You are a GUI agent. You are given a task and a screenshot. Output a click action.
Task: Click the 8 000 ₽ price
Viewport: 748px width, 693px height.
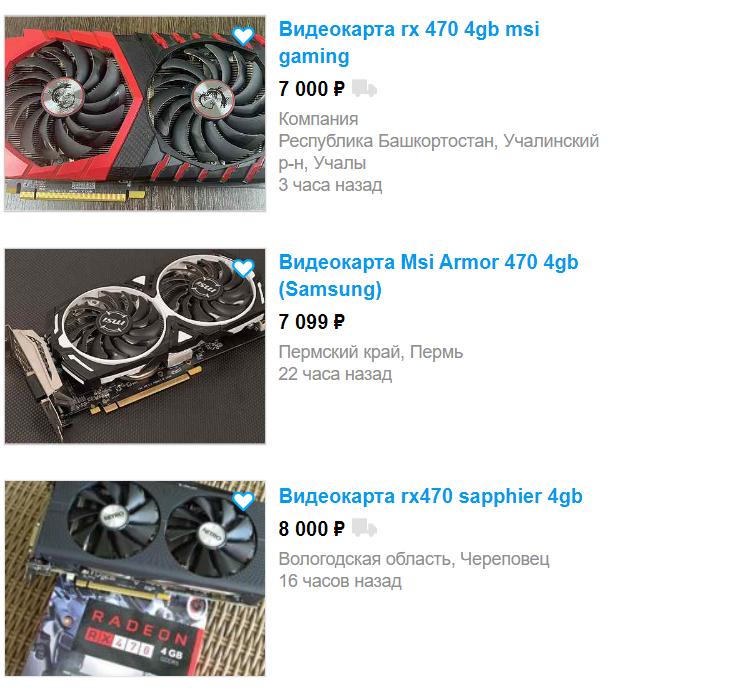click(x=311, y=529)
